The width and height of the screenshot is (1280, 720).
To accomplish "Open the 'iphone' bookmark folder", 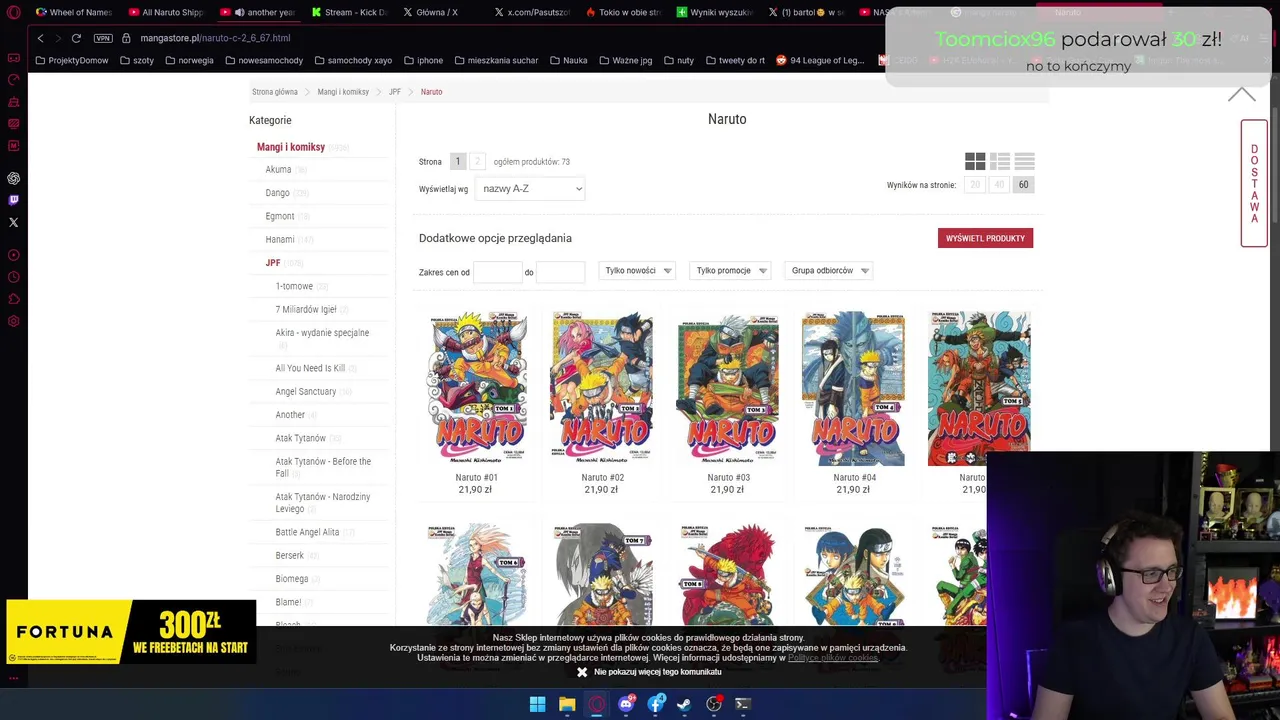I will coord(423,60).
